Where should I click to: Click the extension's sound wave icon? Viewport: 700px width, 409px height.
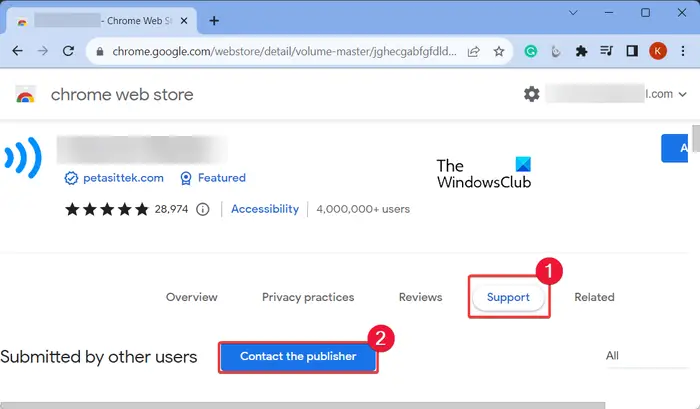click(22, 157)
